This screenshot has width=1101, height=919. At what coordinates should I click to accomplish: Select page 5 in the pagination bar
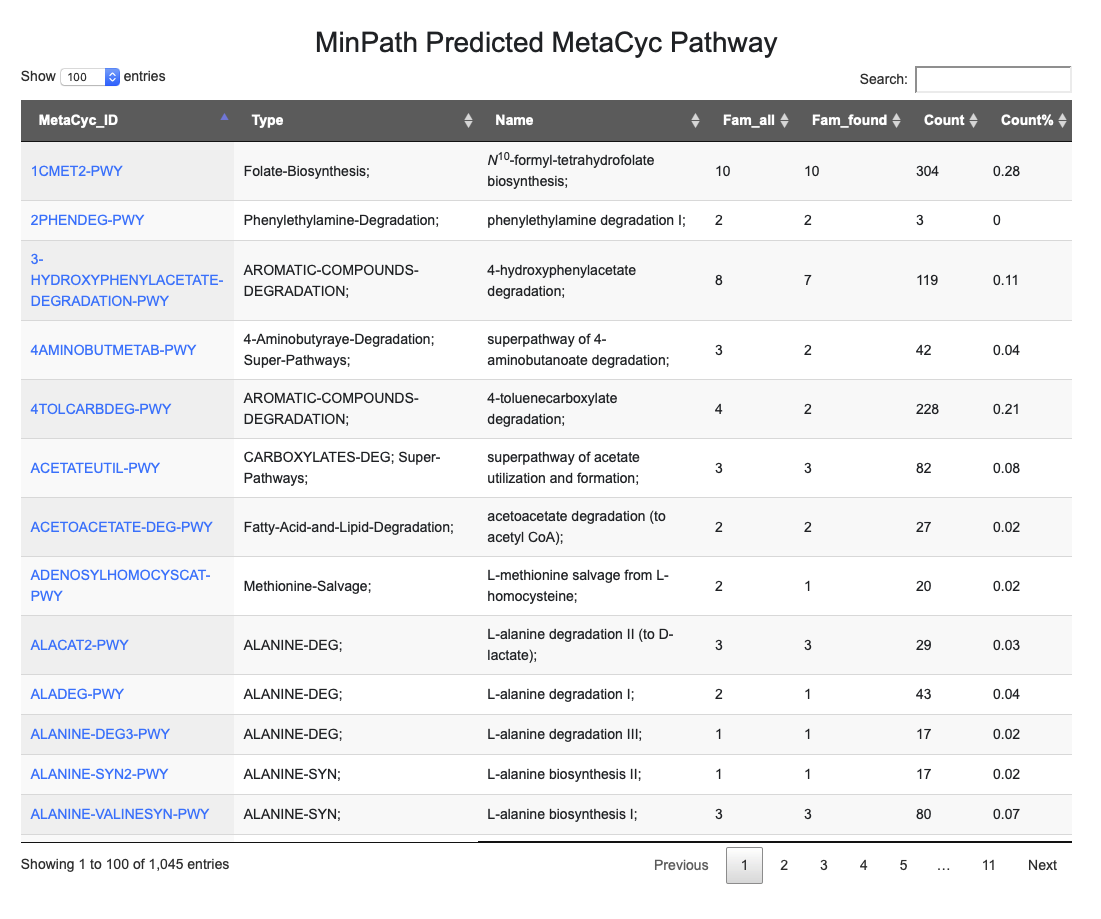coord(903,865)
